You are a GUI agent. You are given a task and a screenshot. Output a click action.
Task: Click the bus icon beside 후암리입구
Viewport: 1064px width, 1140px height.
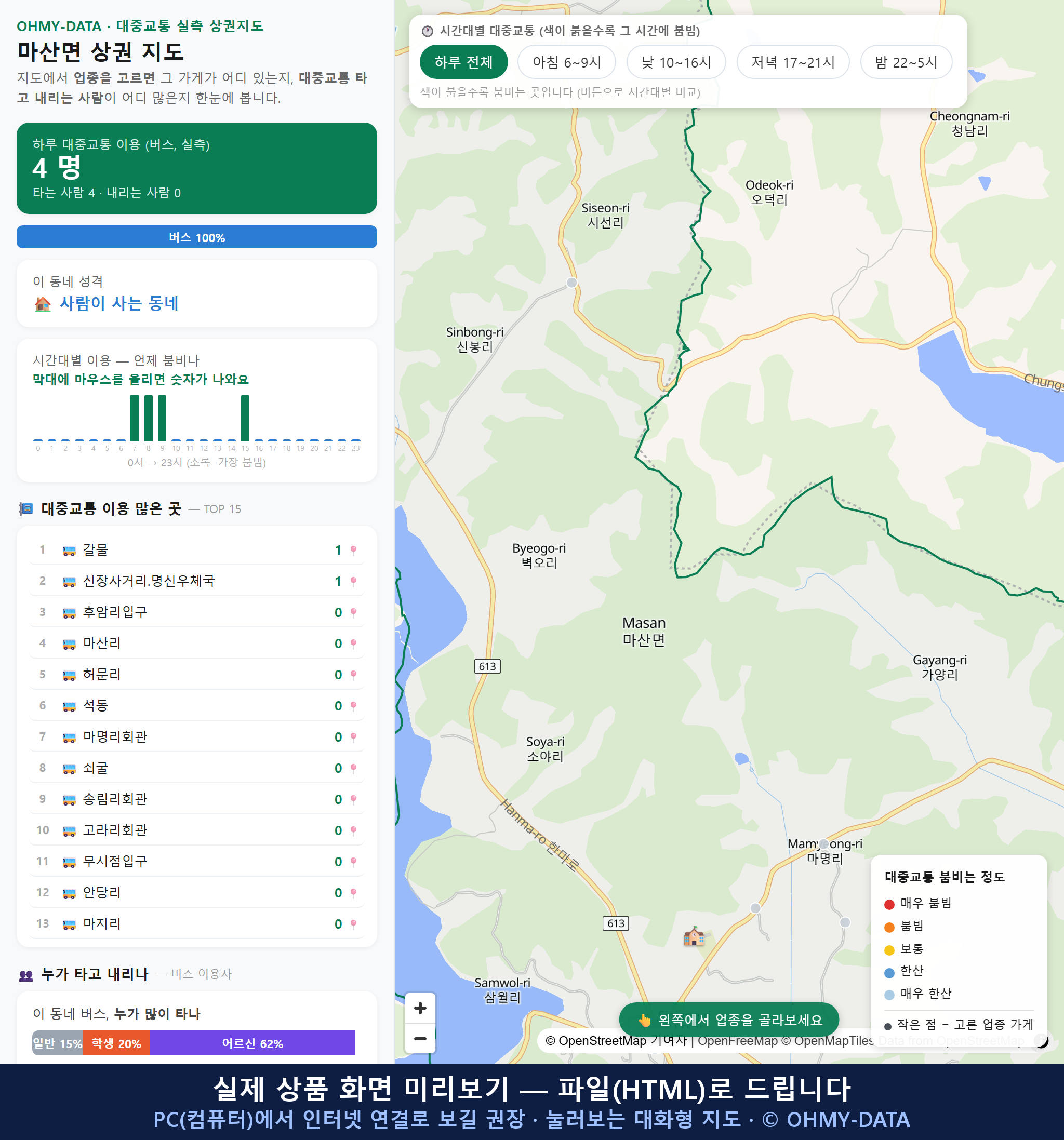pos(69,613)
